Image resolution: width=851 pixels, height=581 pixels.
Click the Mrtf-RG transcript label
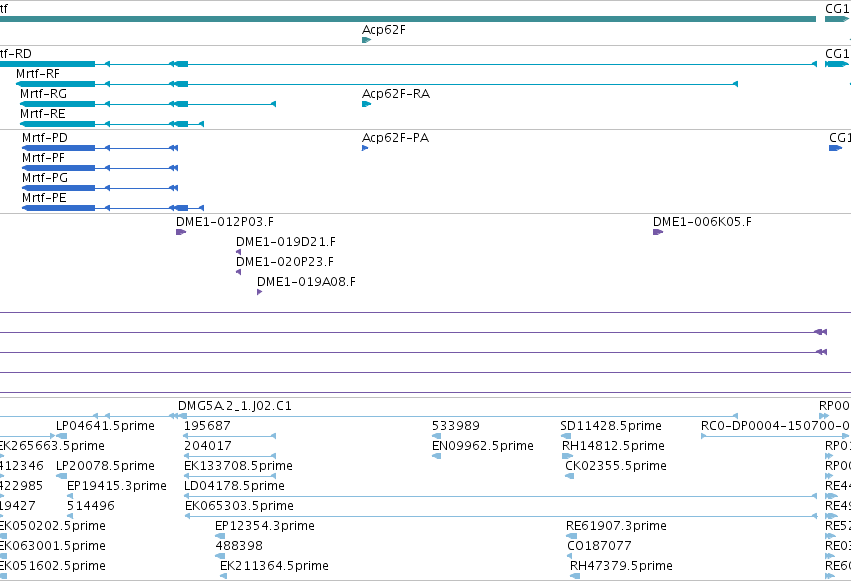click(43, 94)
